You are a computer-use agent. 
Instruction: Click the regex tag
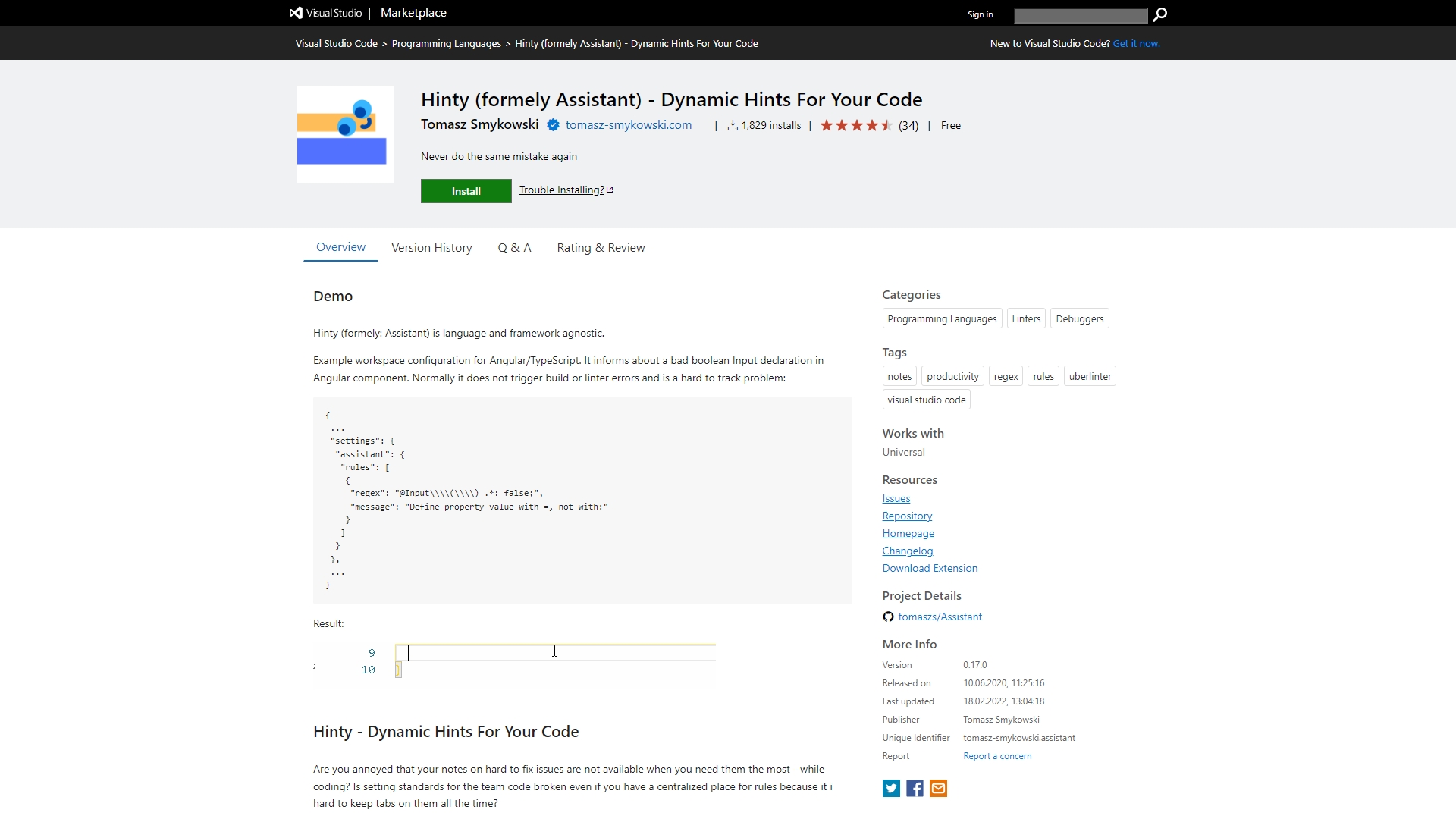[x=1006, y=377]
